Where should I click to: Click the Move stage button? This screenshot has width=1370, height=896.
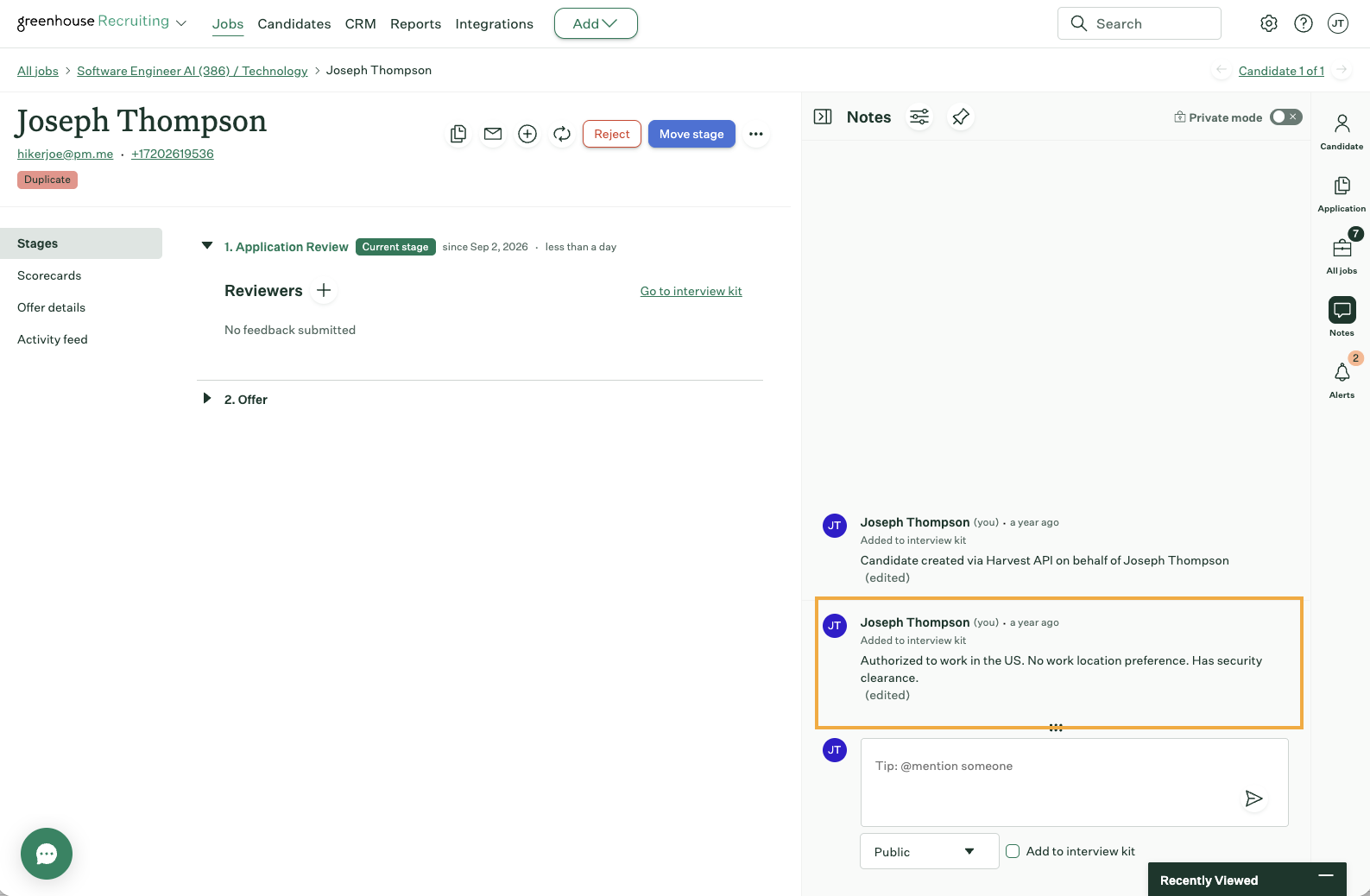(x=691, y=134)
